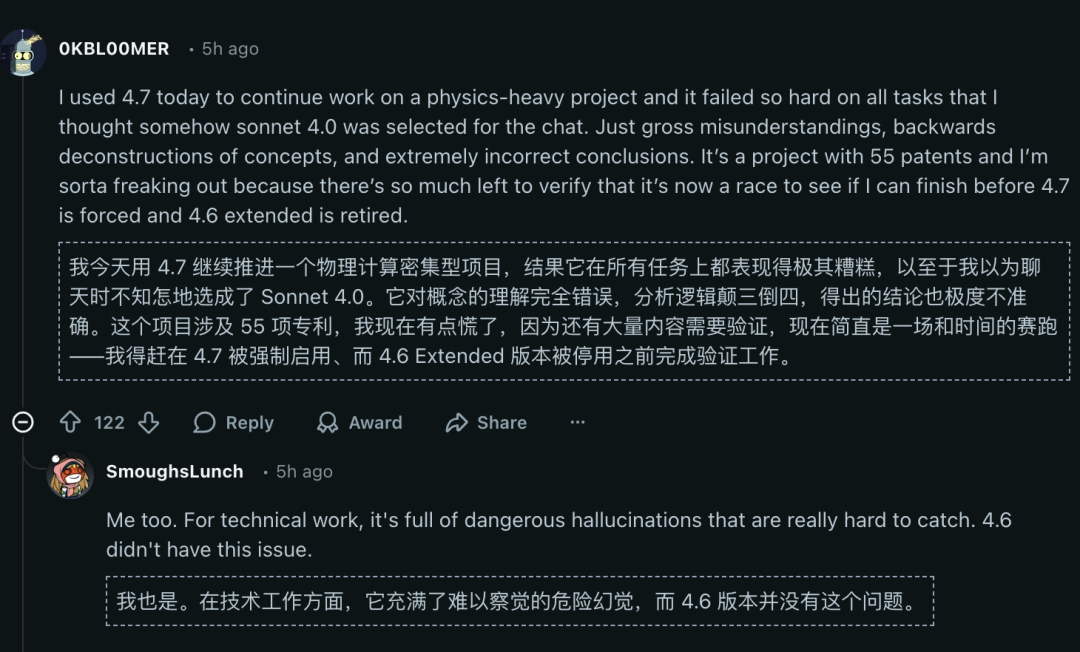
Task: Click the Award ribbon icon
Action: 327,423
